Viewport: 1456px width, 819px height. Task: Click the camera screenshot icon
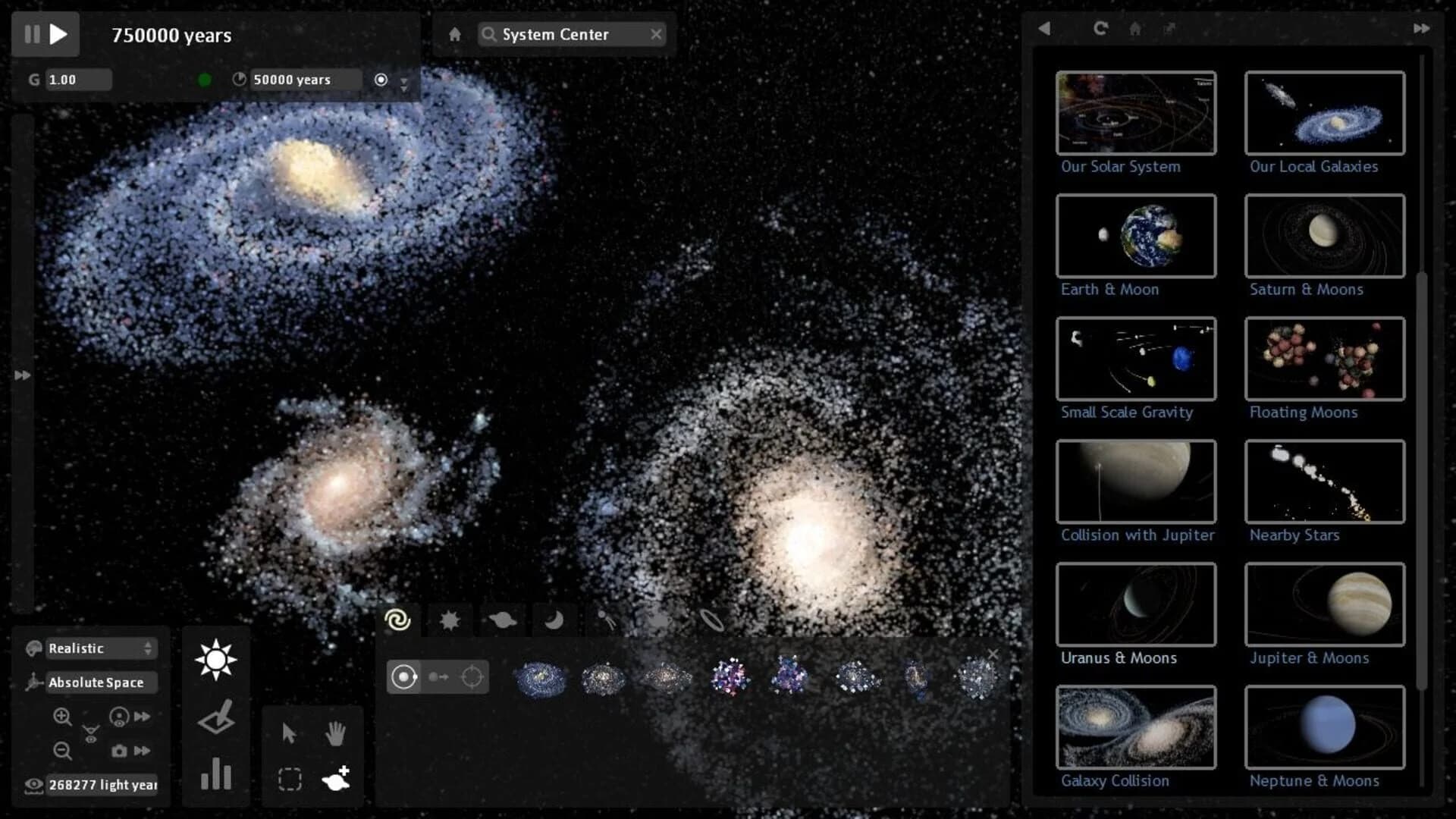pos(119,751)
